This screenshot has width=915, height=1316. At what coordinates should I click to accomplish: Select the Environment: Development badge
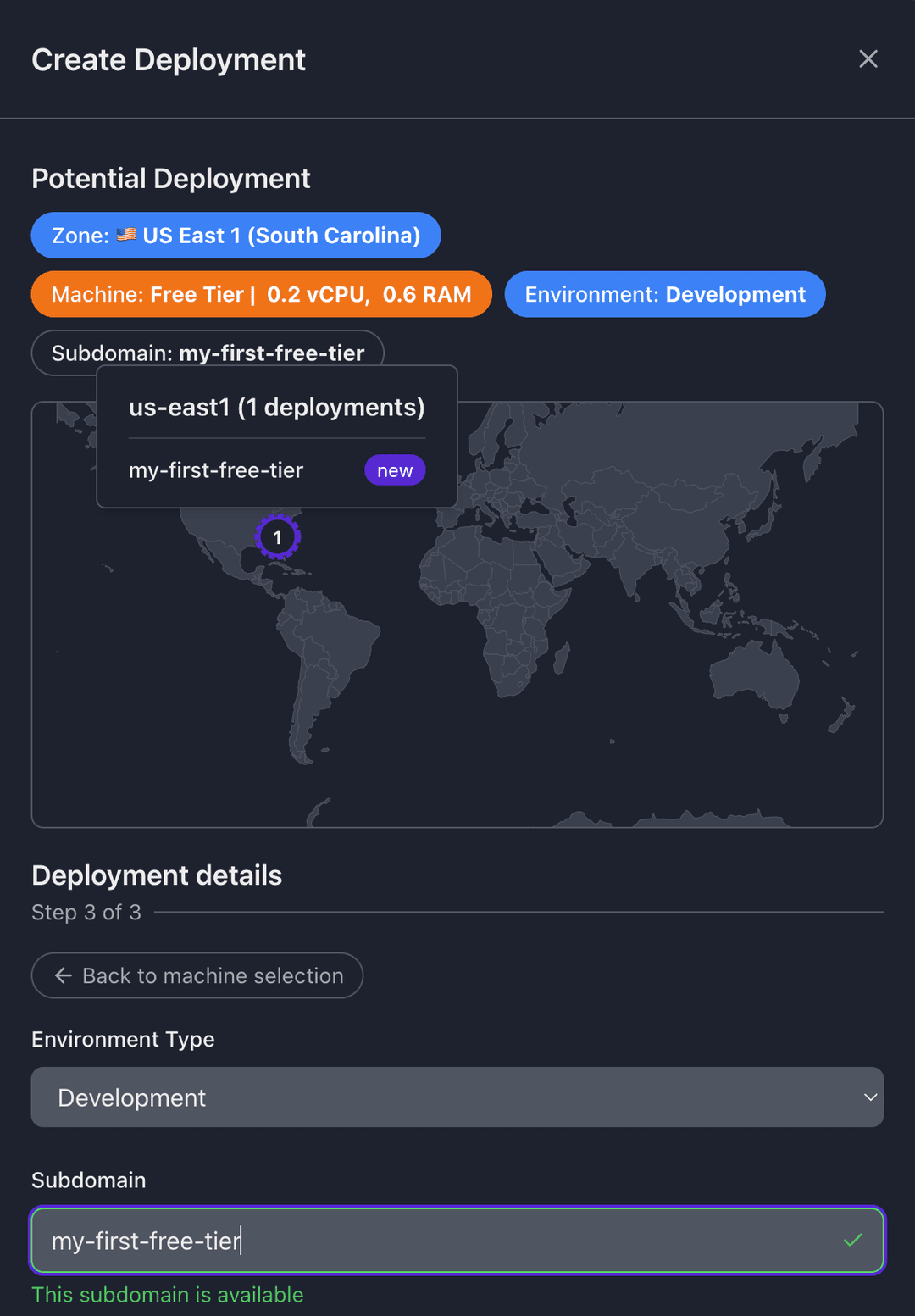coord(665,294)
